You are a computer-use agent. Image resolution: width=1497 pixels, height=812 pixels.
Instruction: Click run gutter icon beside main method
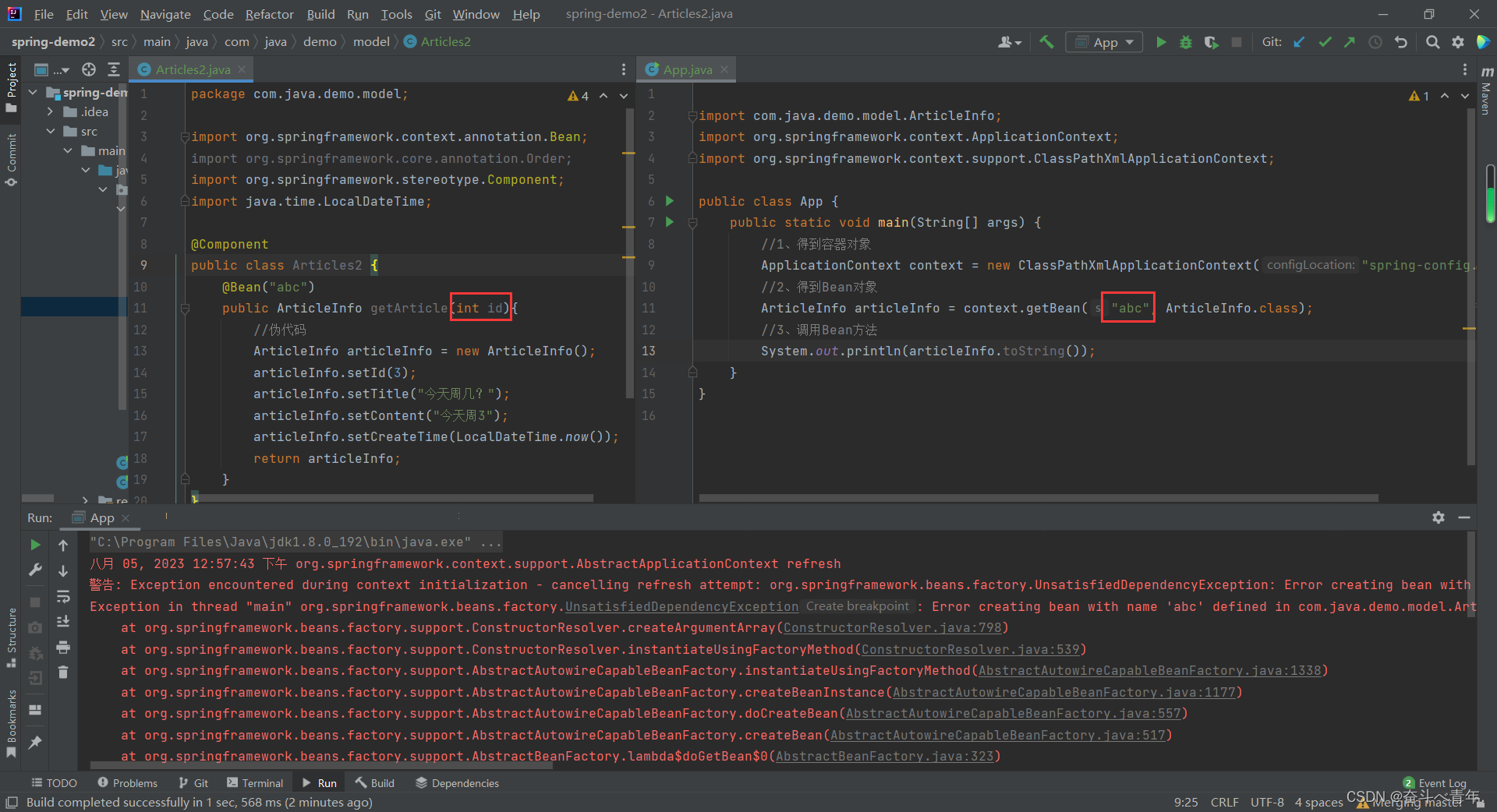670,222
